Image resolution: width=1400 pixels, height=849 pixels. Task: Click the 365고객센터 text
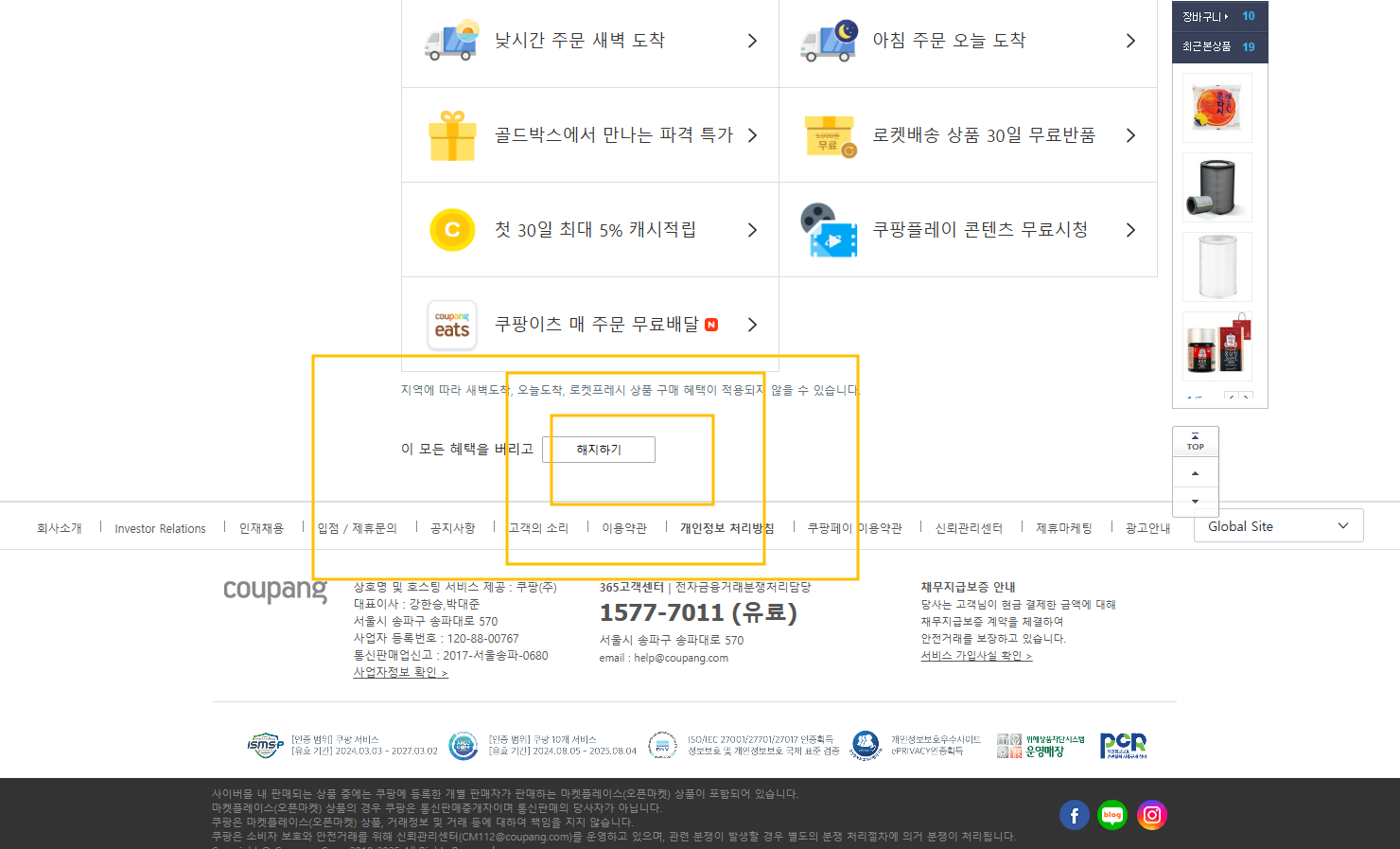(x=632, y=587)
